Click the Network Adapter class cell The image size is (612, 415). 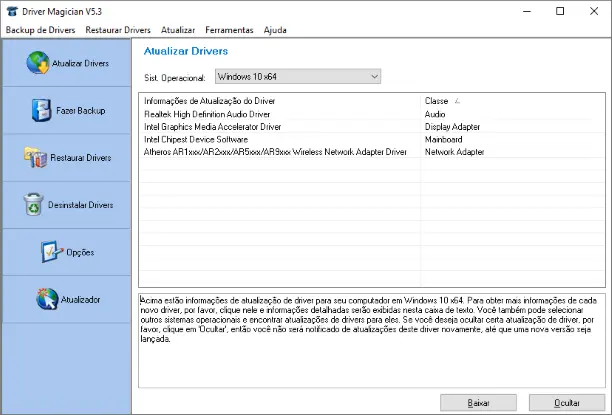(454, 151)
